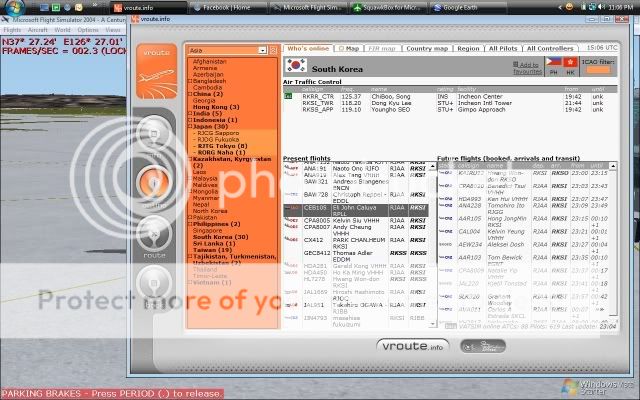Viewport: 640px width, 400px height.
Task: Open the All Controllers tab
Action: click(550, 47)
